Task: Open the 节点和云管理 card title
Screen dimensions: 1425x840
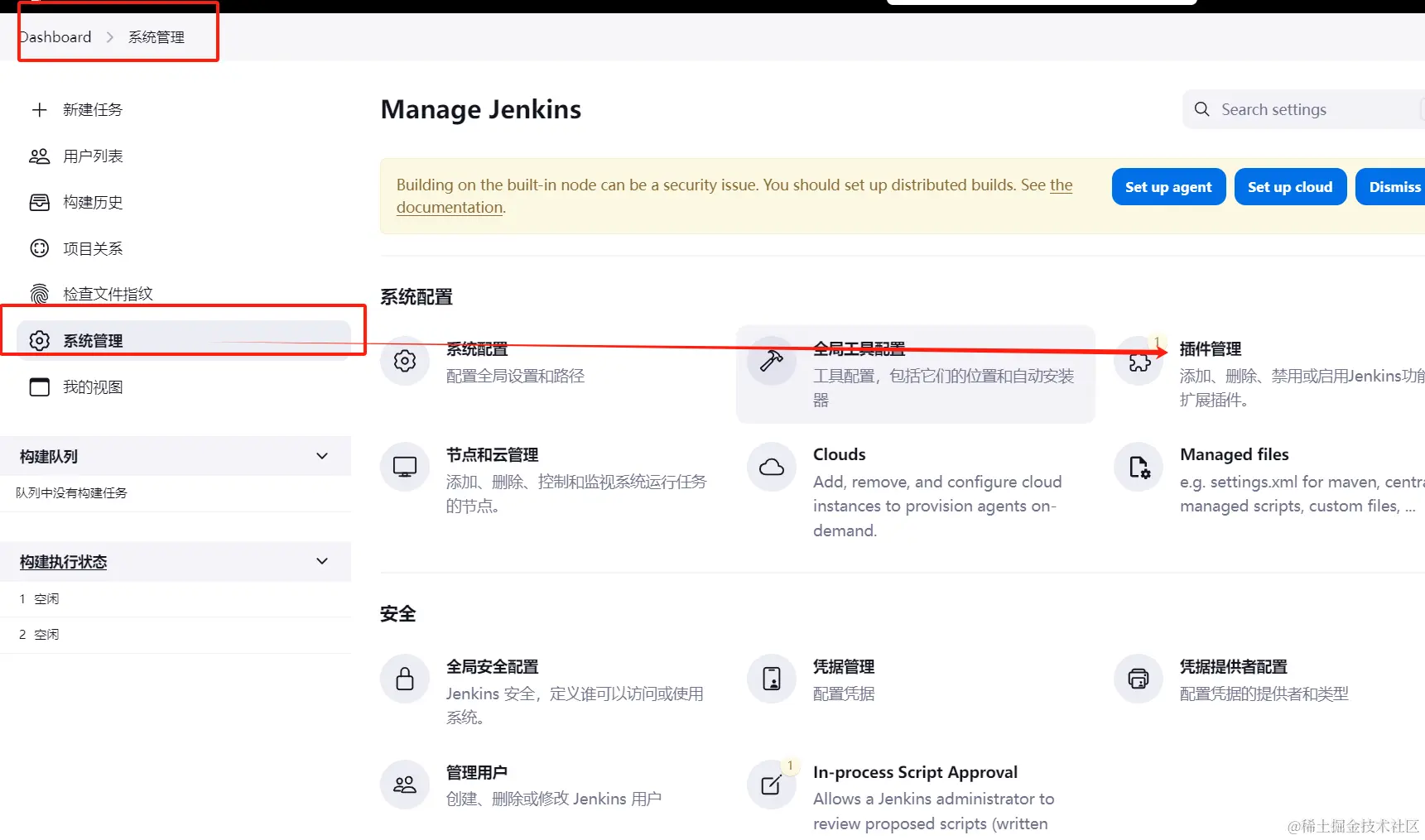Action: [493, 455]
